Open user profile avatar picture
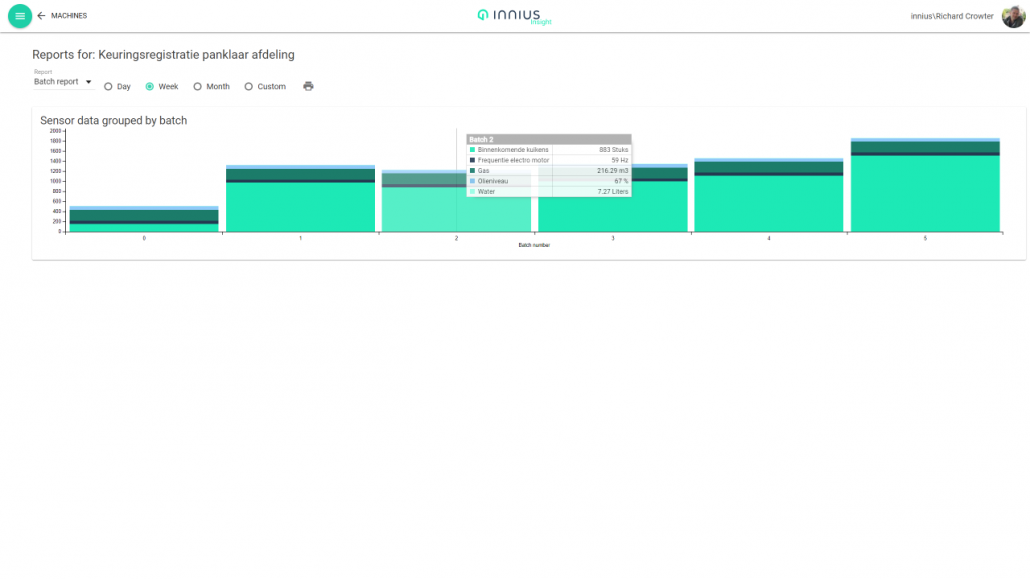The width and height of the screenshot is (1030, 579). [x=1013, y=16]
